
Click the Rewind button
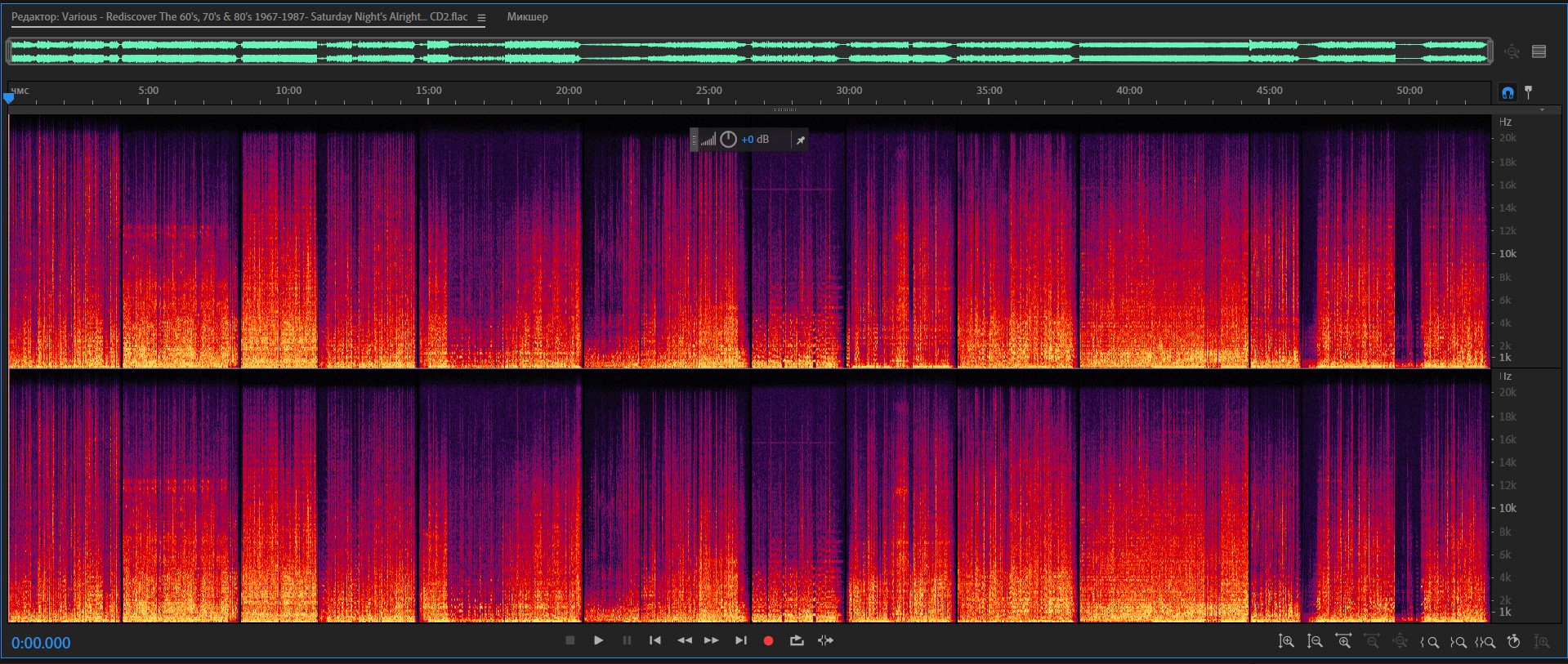coord(684,641)
